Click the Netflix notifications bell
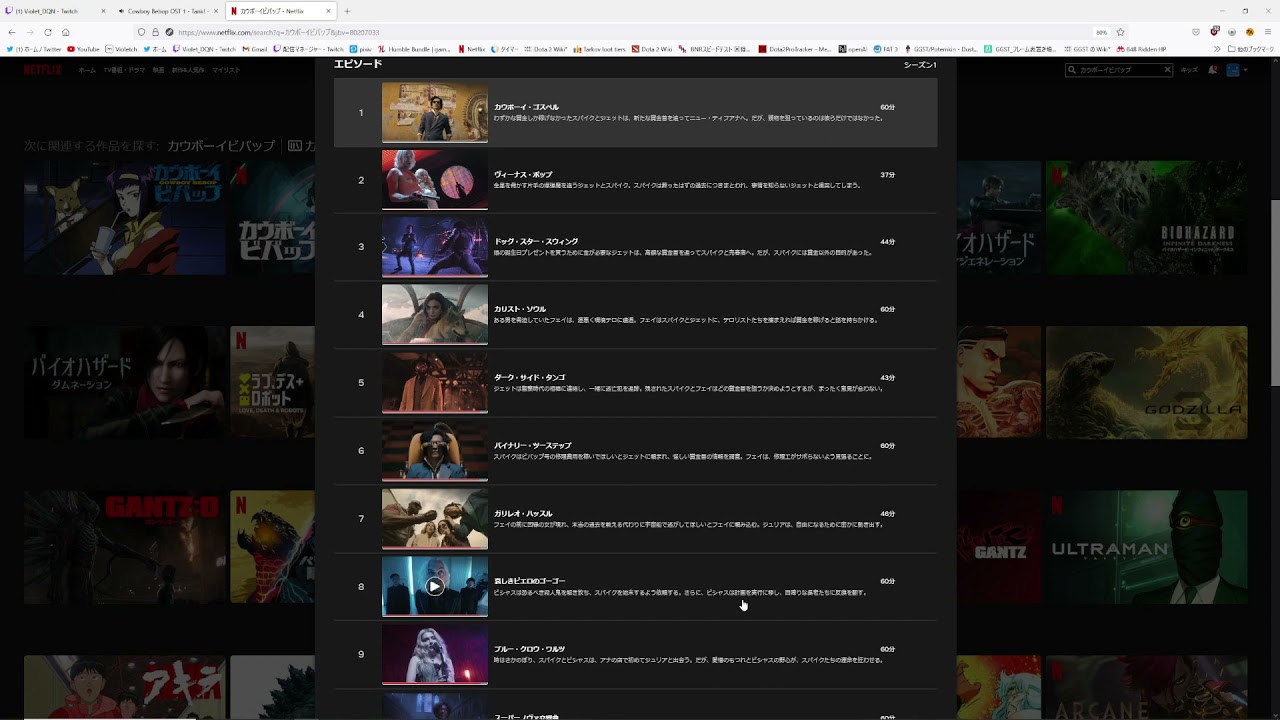The image size is (1280, 720). point(1212,70)
